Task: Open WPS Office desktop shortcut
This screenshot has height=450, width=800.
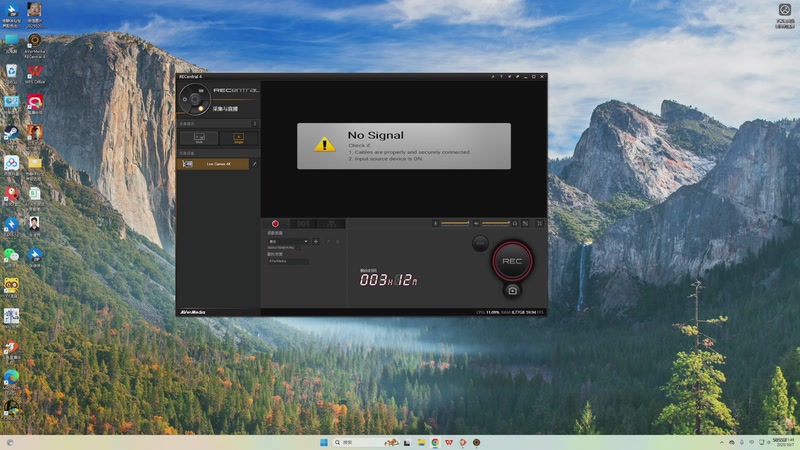Action: (x=35, y=74)
